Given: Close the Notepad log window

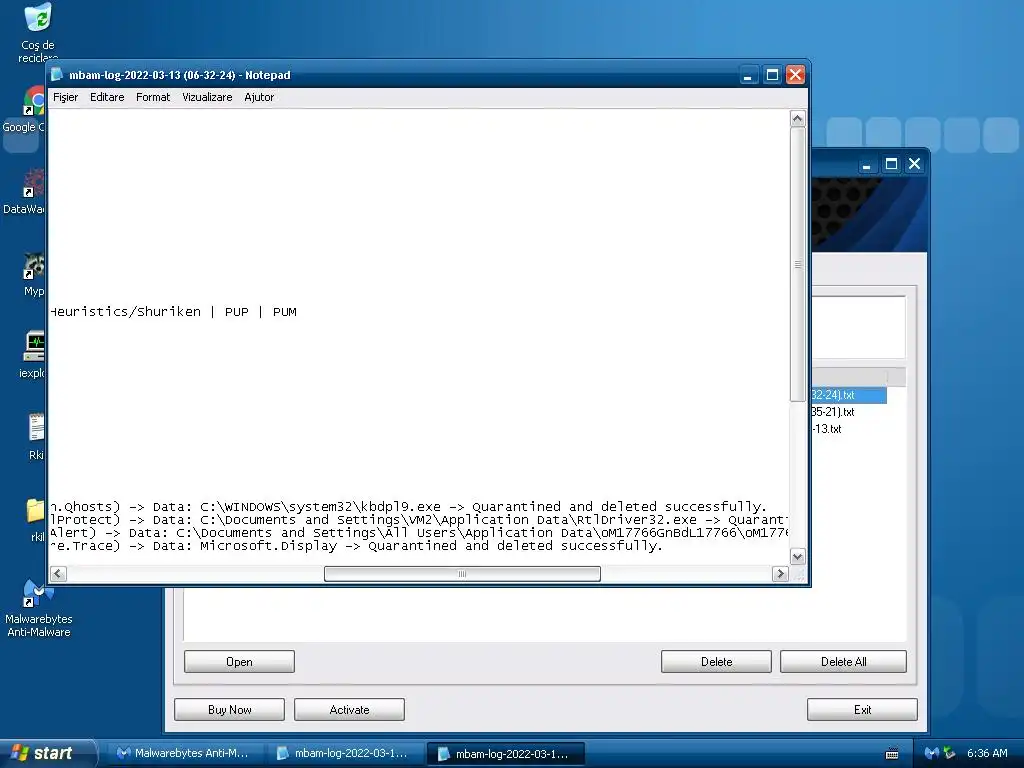Looking at the screenshot, I should 795,75.
